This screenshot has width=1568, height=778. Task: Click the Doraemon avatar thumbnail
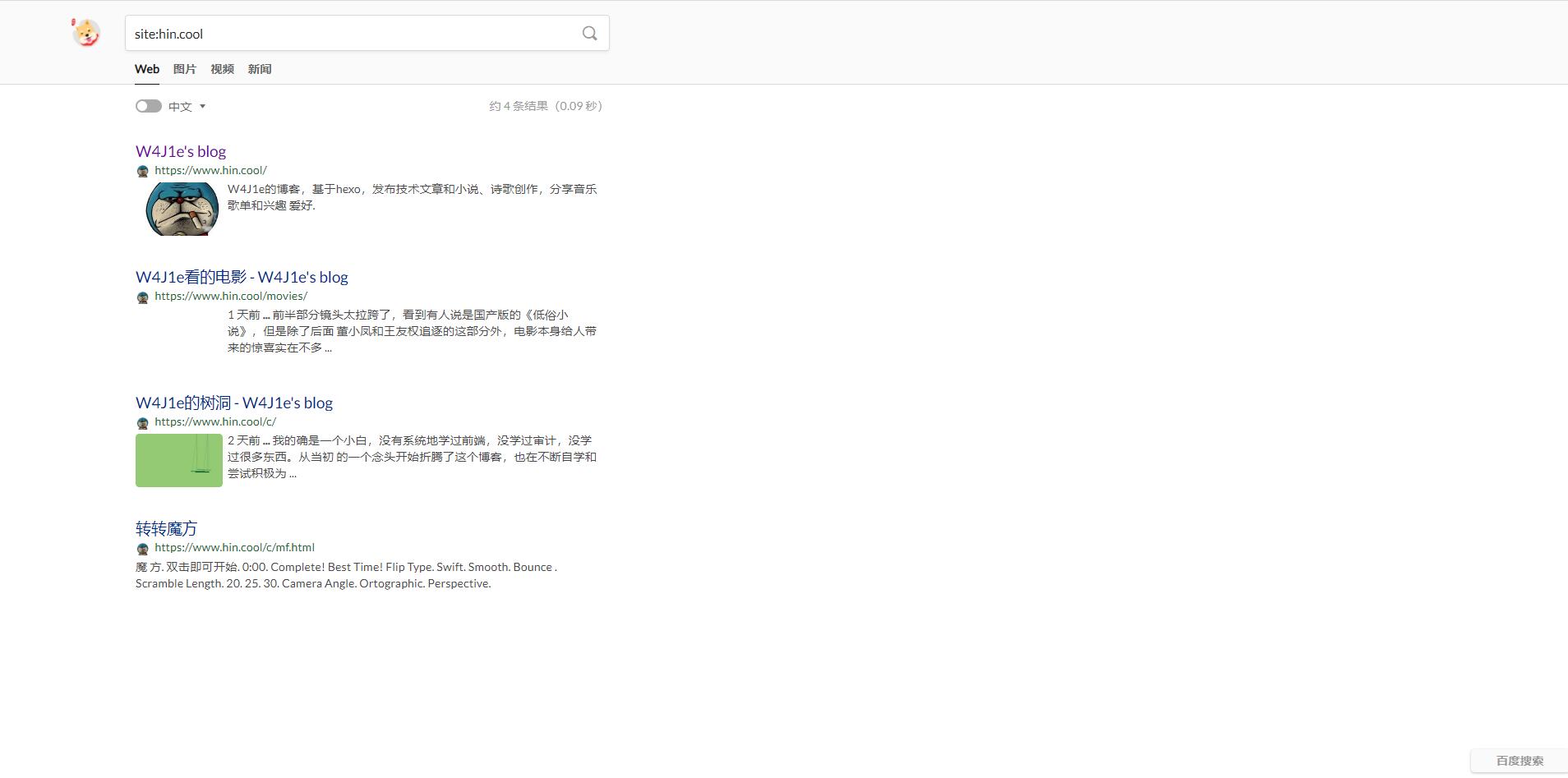click(x=182, y=209)
